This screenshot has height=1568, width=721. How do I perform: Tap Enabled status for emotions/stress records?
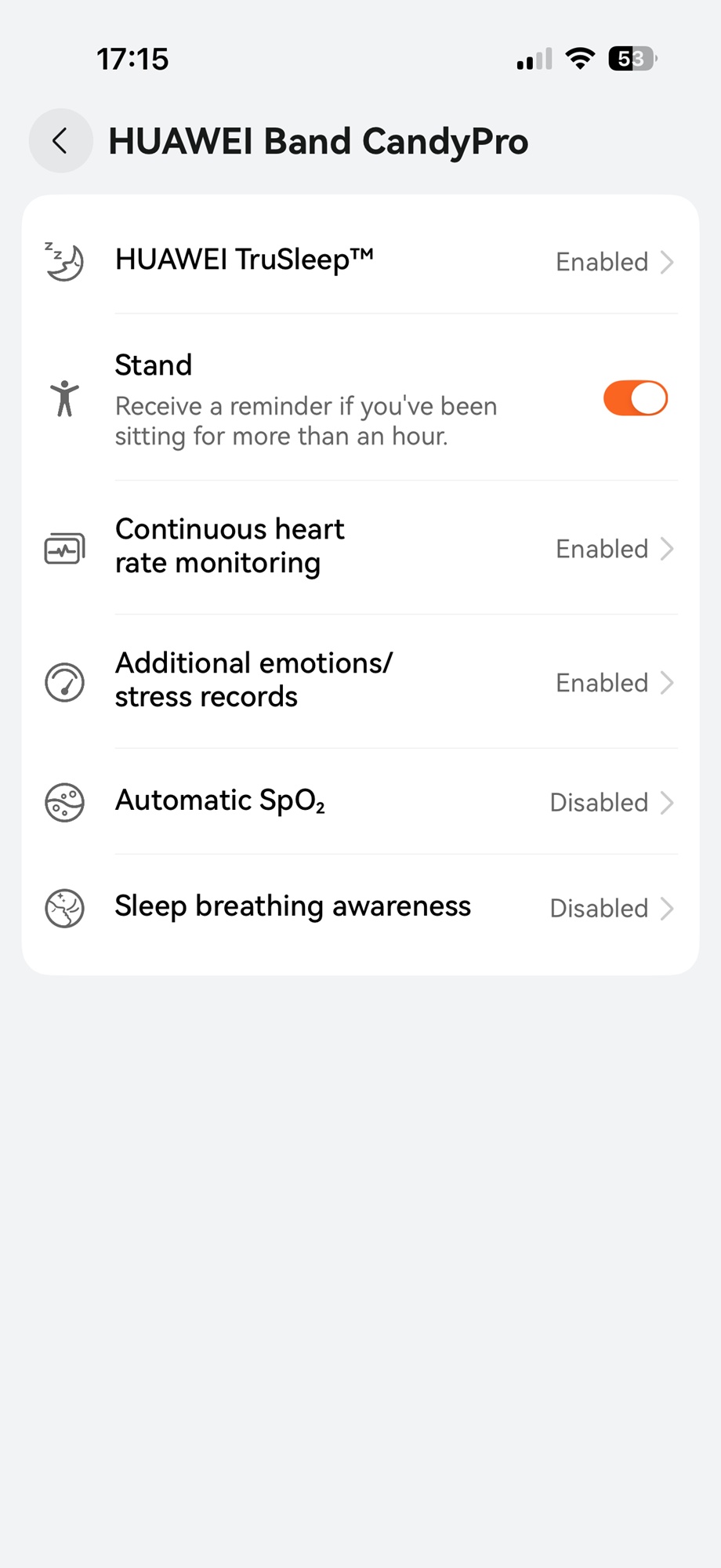click(601, 683)
